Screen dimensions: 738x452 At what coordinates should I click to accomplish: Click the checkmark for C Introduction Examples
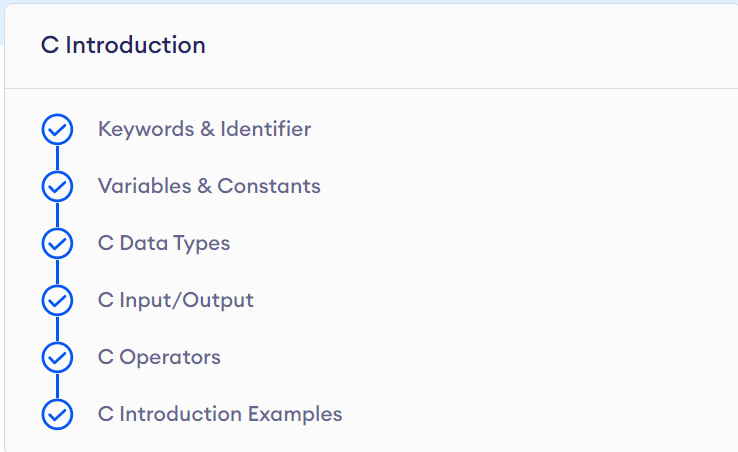pos(57,414)
